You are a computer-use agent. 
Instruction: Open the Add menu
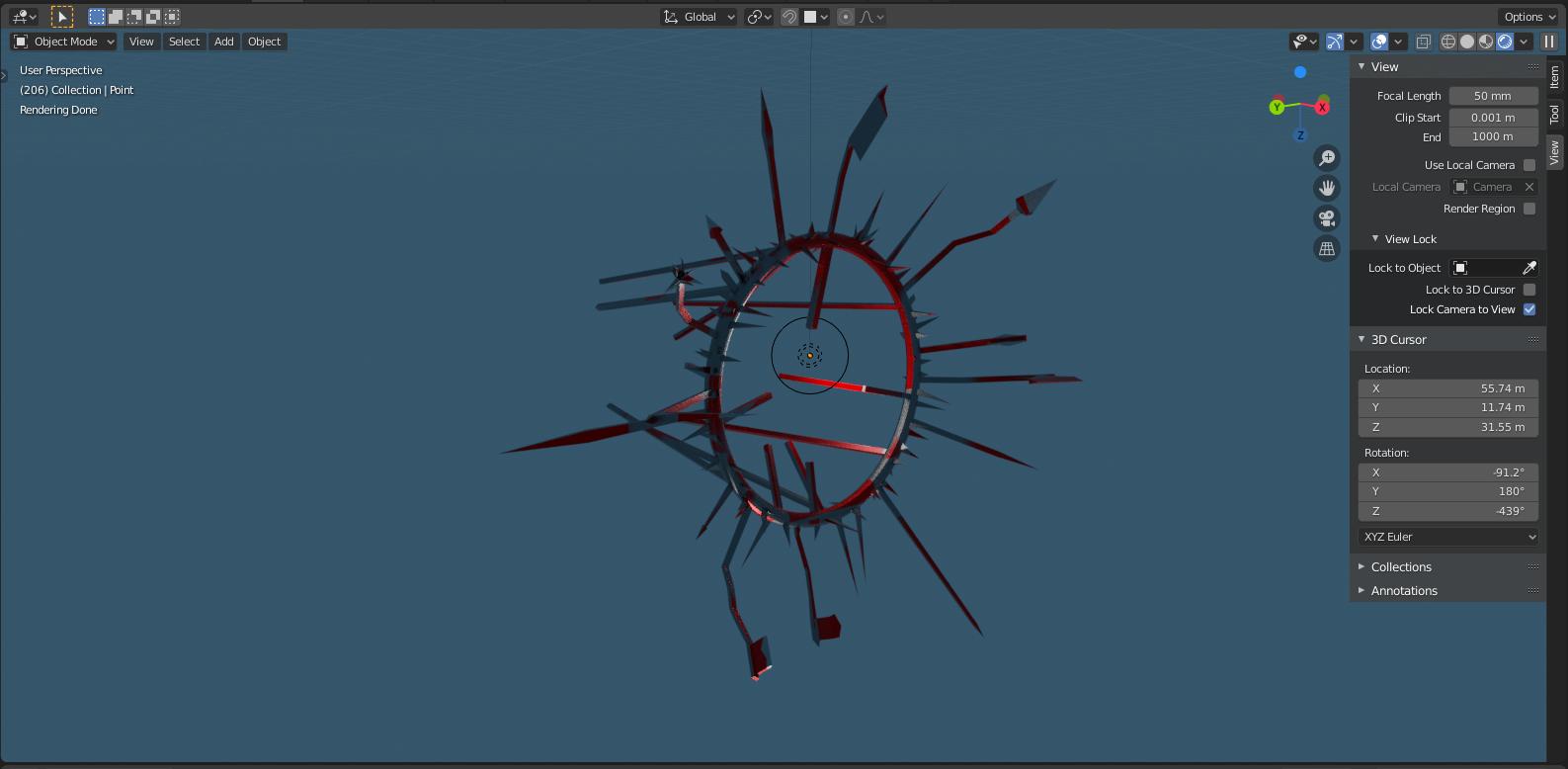tap(224, 42)
